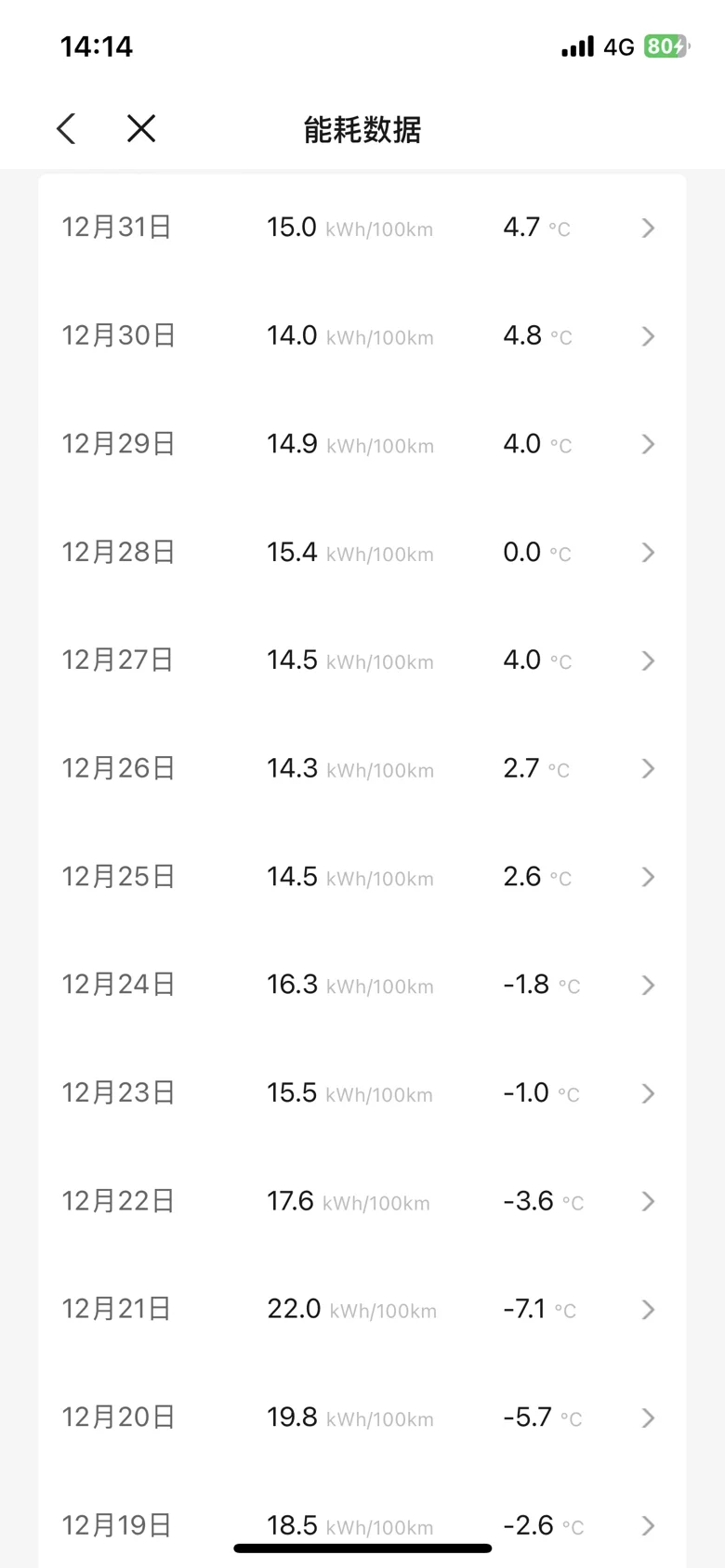Tap the 14:14 clock in status bar
Screen dimensions: 725x1568
coord(97,46)
